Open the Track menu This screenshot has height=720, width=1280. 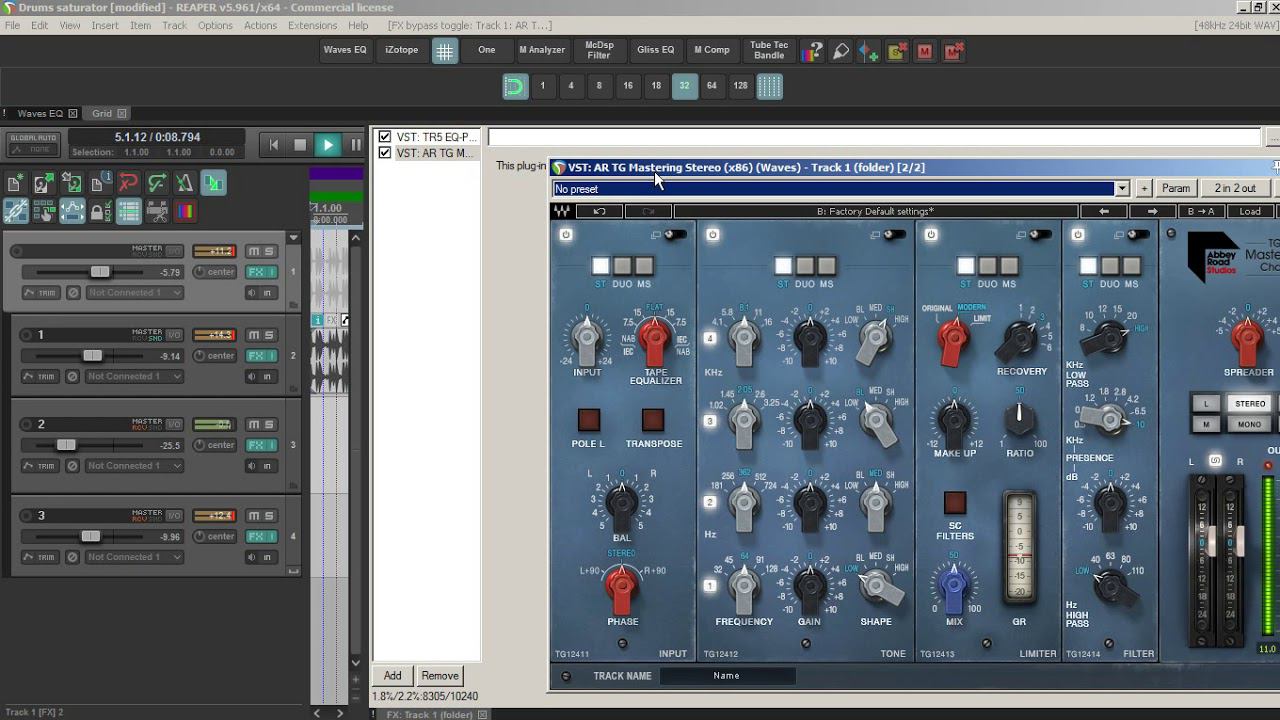(174, 25)
